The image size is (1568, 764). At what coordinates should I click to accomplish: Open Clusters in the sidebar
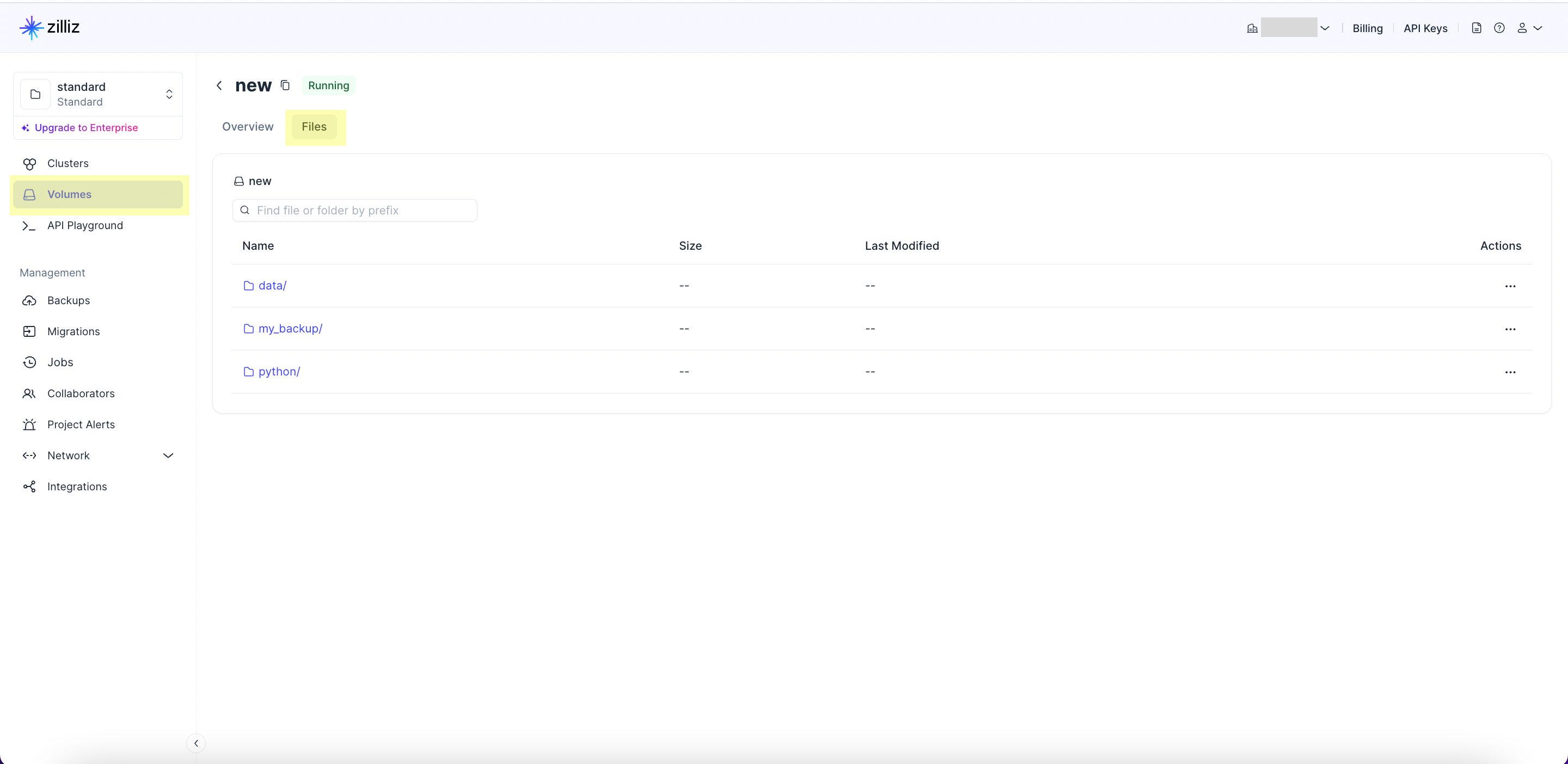(x=68, y=163)
